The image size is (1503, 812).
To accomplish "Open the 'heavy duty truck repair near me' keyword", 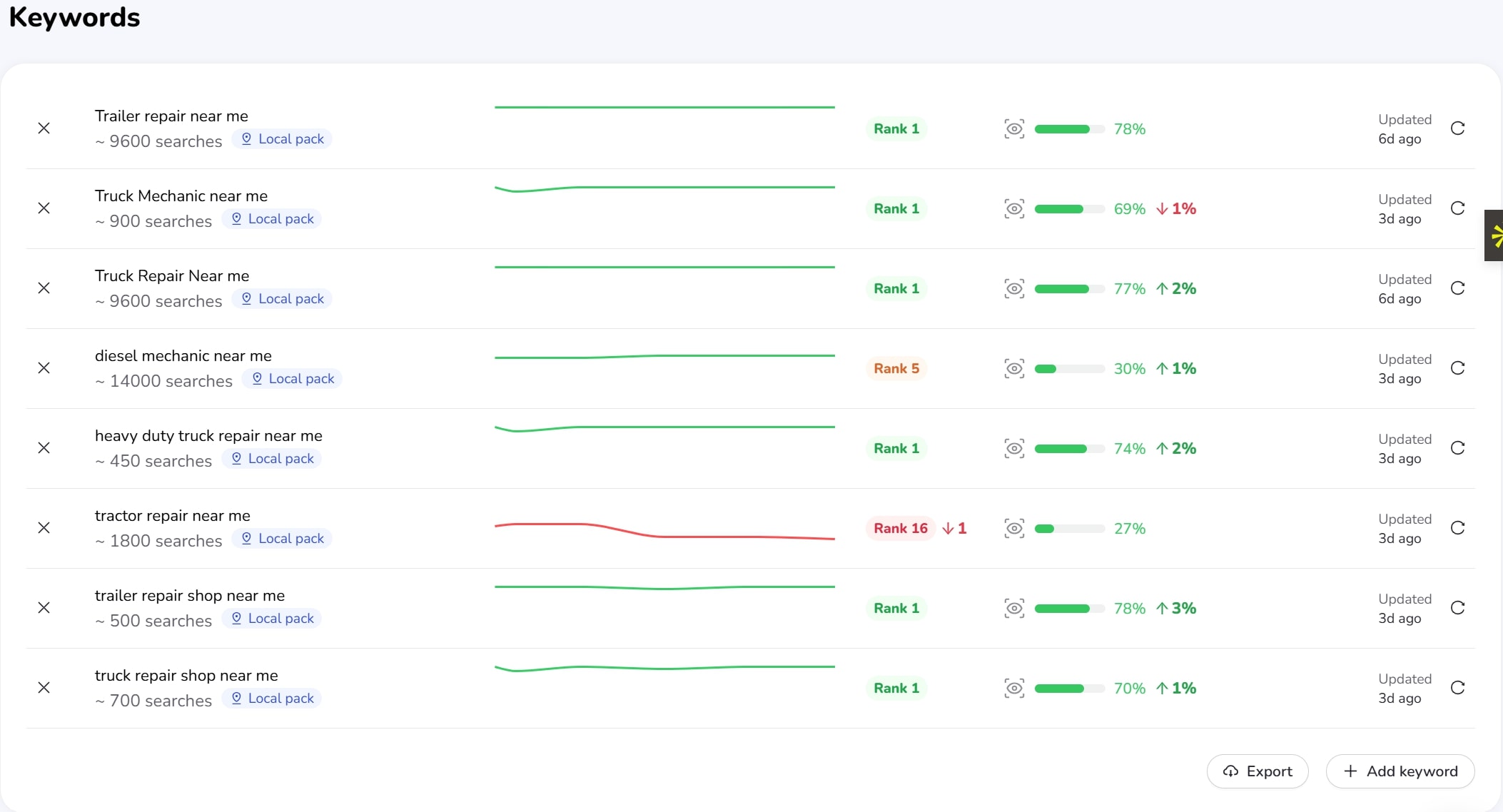I will coord(208,436).
